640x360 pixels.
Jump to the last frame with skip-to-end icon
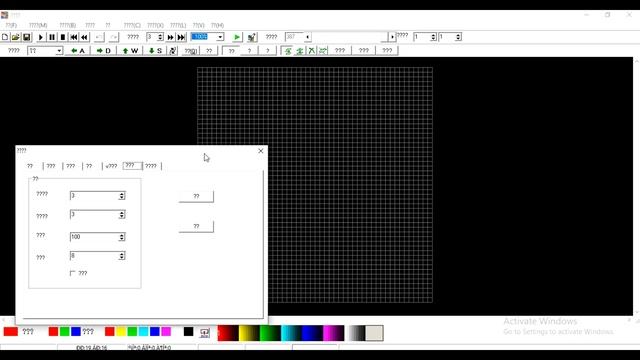click(181, 37)
